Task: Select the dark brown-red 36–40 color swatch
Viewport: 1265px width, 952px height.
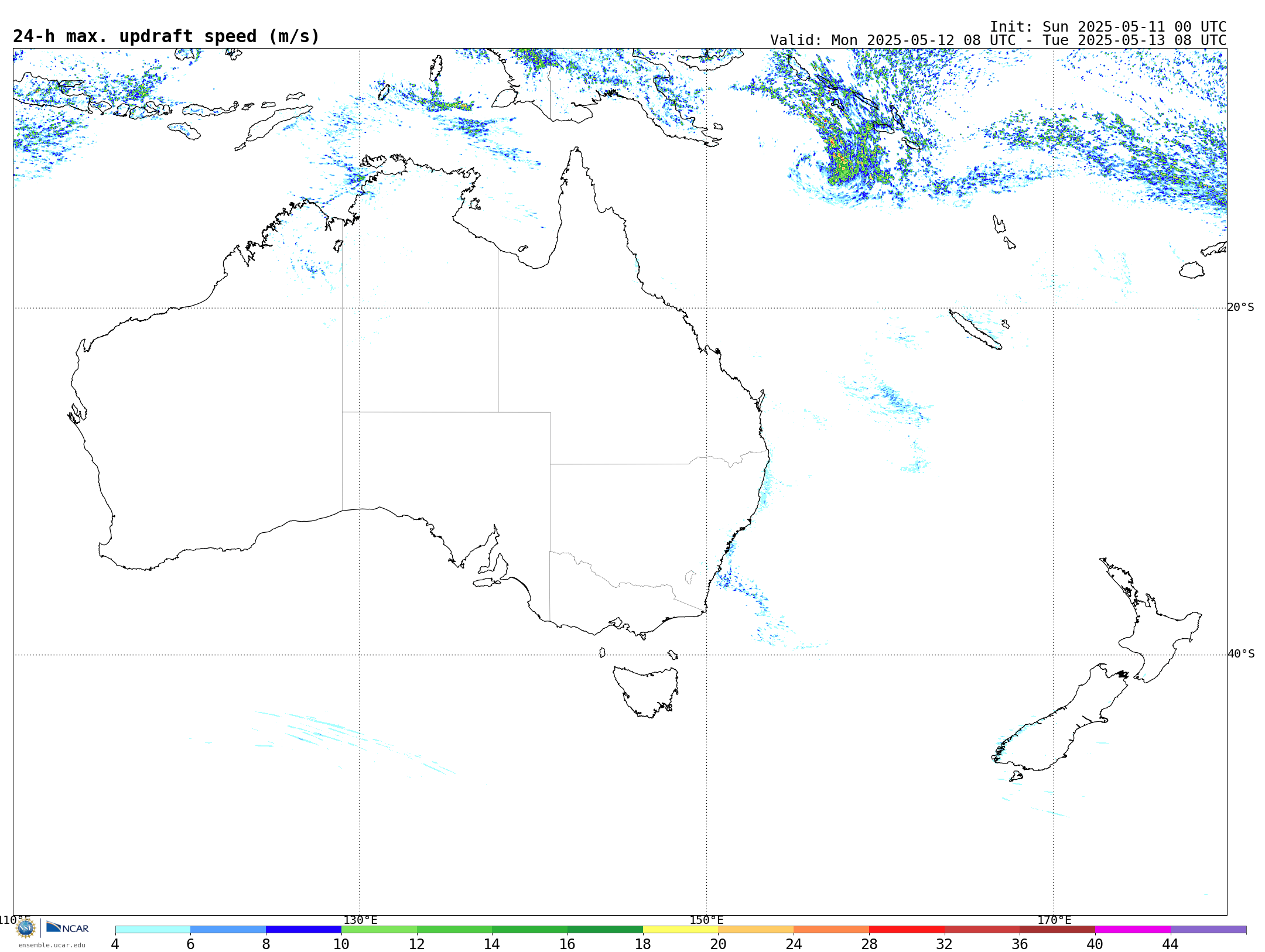Action: coord(1058,930)
